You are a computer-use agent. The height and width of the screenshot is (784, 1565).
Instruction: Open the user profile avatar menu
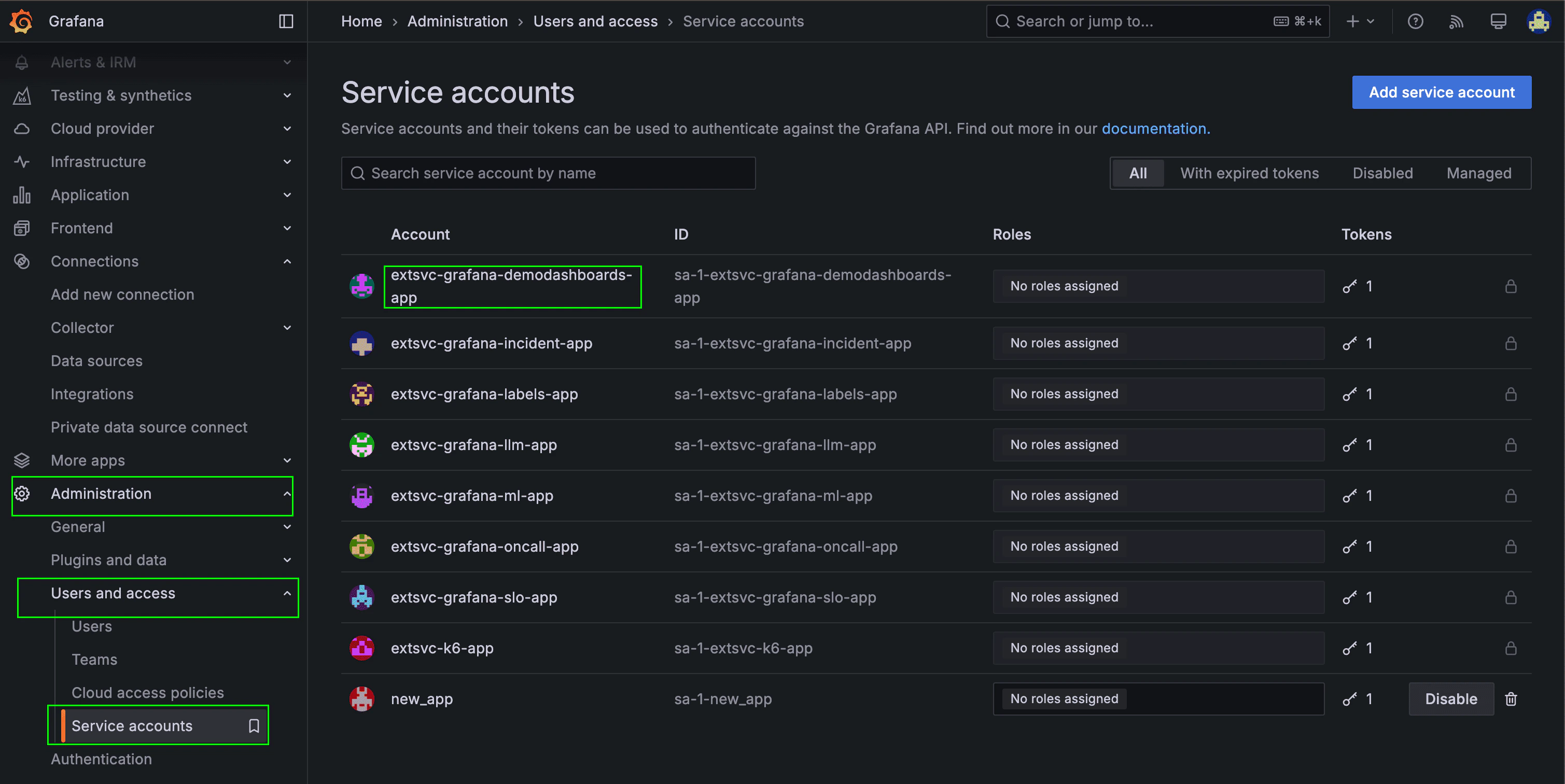[x=1538, y=21]
